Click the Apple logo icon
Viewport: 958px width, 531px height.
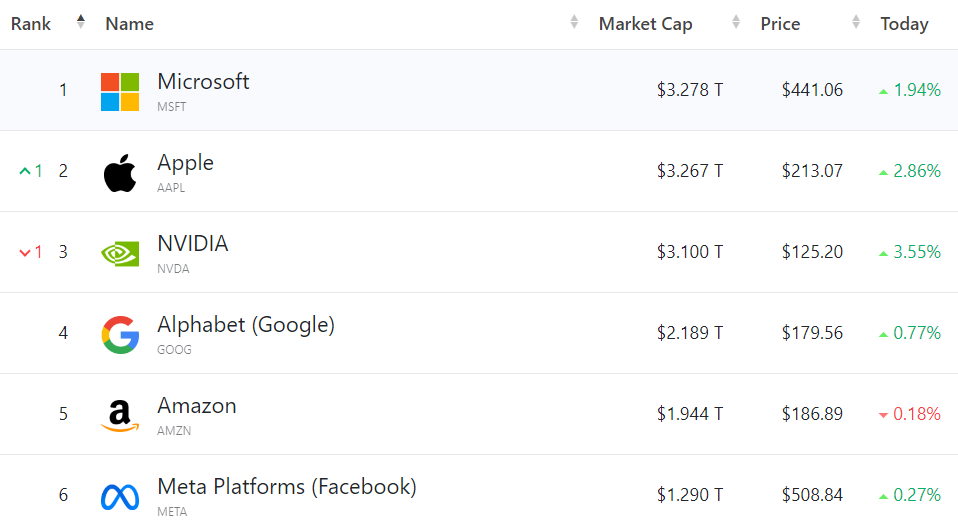(120, 172)
